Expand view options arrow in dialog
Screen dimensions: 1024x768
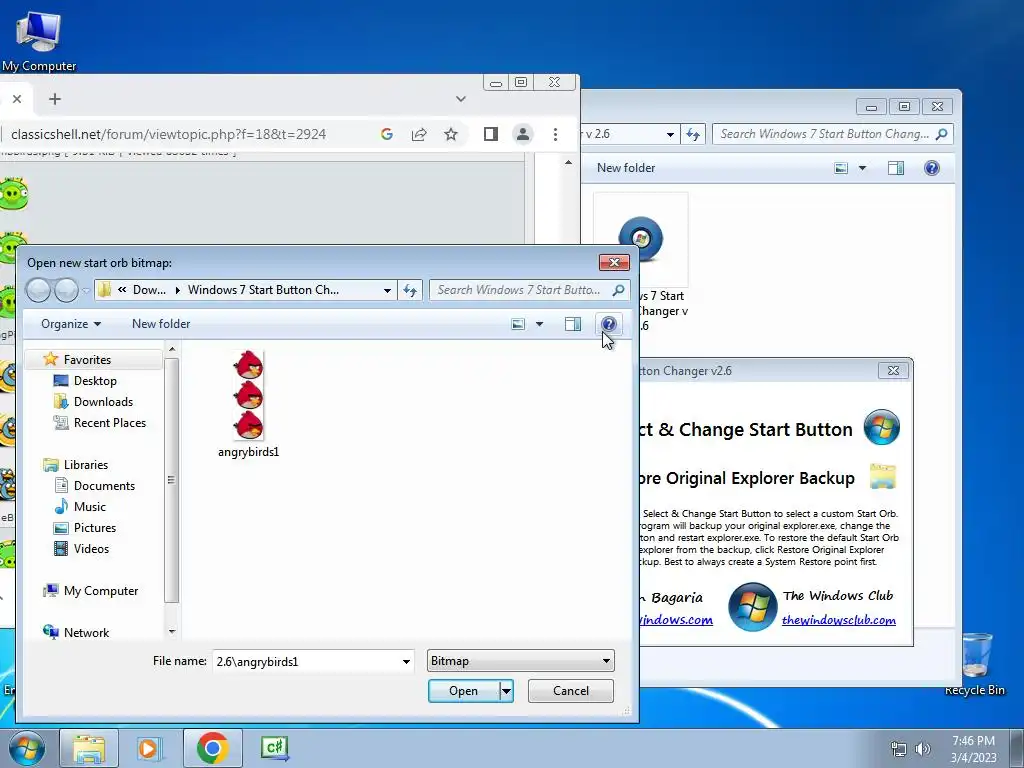[539, 324]
